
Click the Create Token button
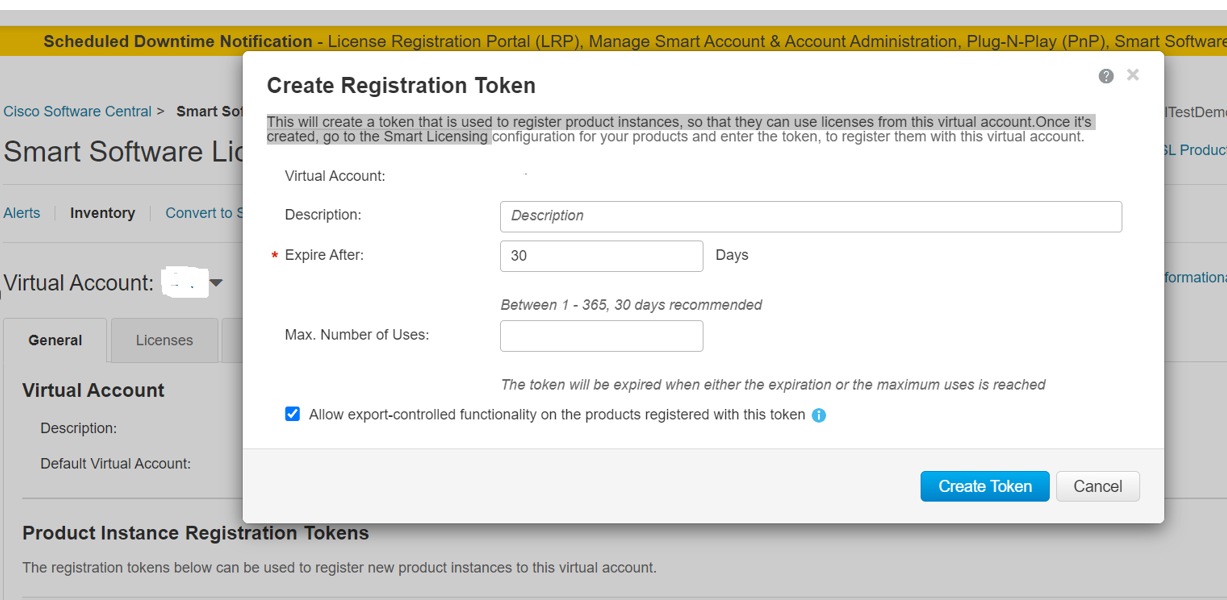[984, 486]
